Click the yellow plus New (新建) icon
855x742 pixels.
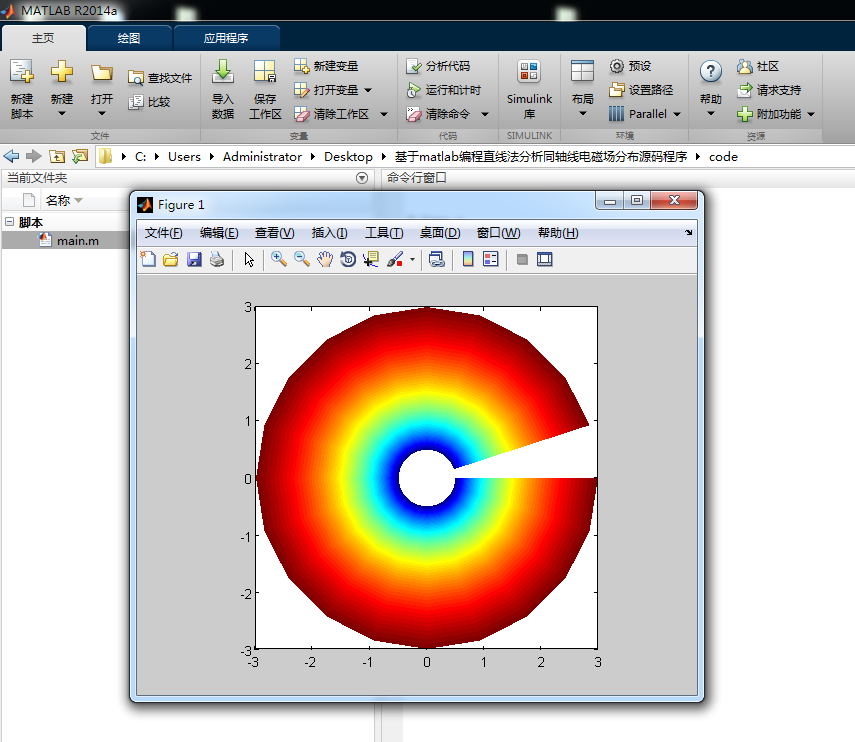[62, 71]
